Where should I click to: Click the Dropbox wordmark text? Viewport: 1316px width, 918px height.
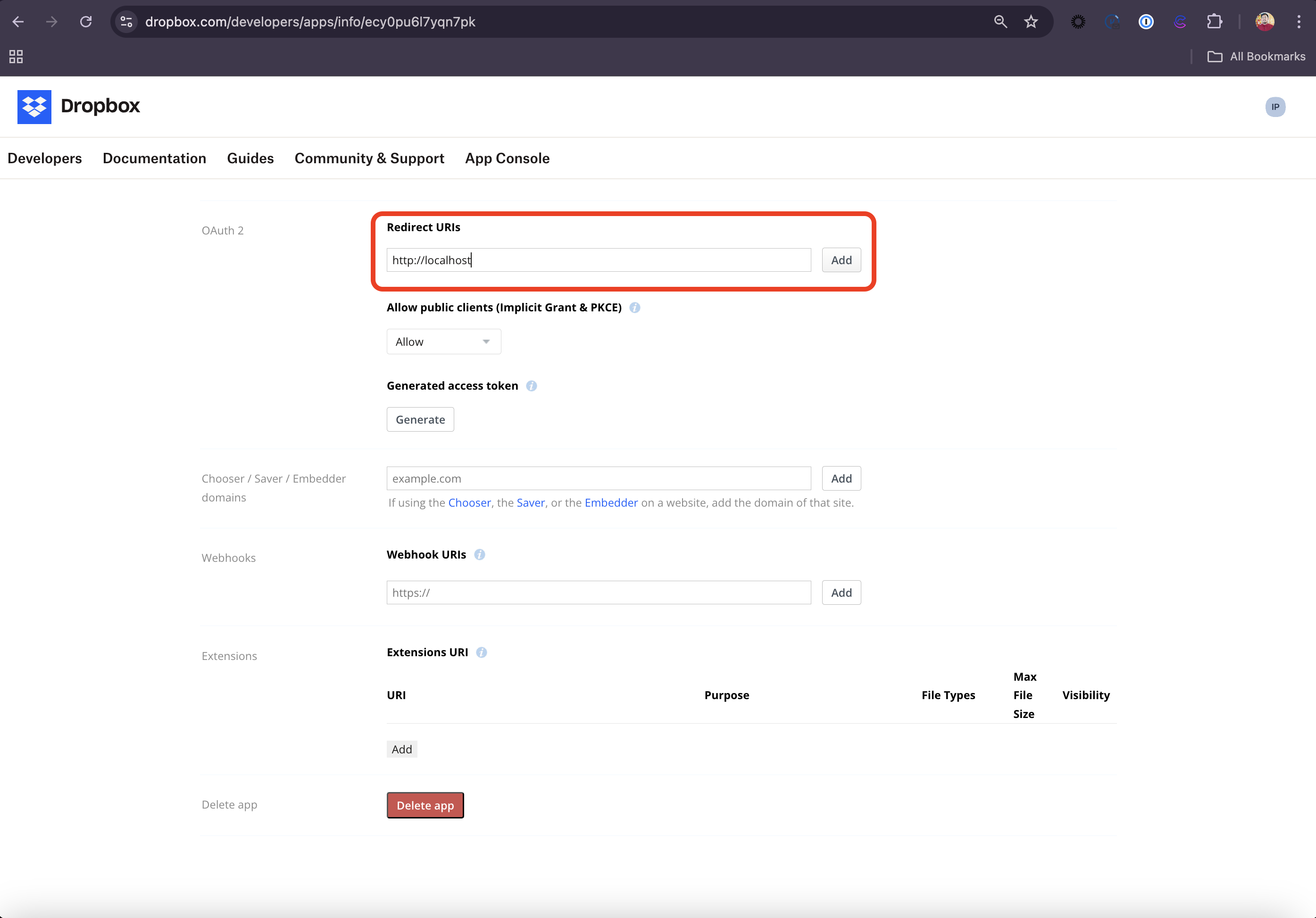pyautogui.click(x=100, y=106)
